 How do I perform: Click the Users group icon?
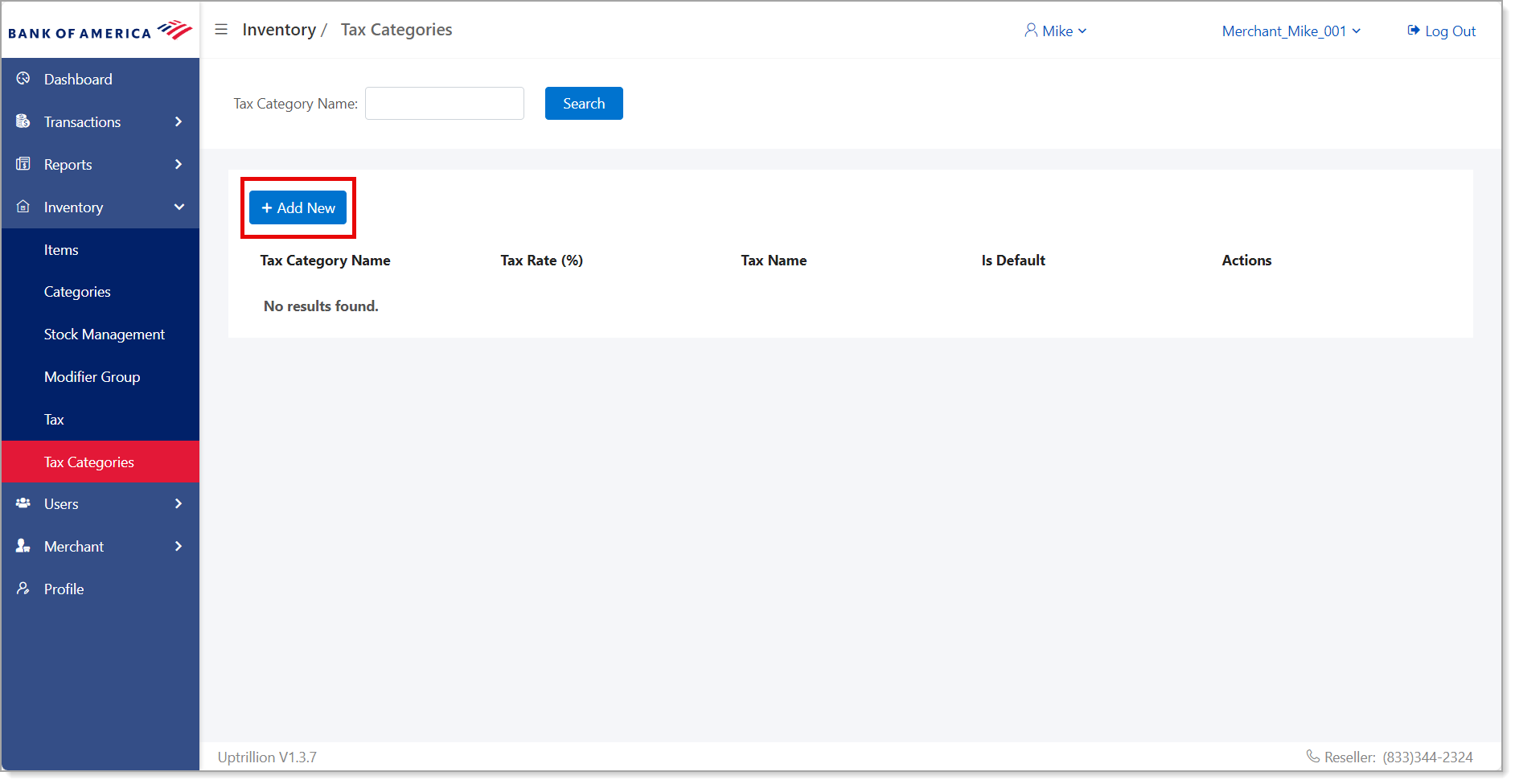click(x=23, y=503)
